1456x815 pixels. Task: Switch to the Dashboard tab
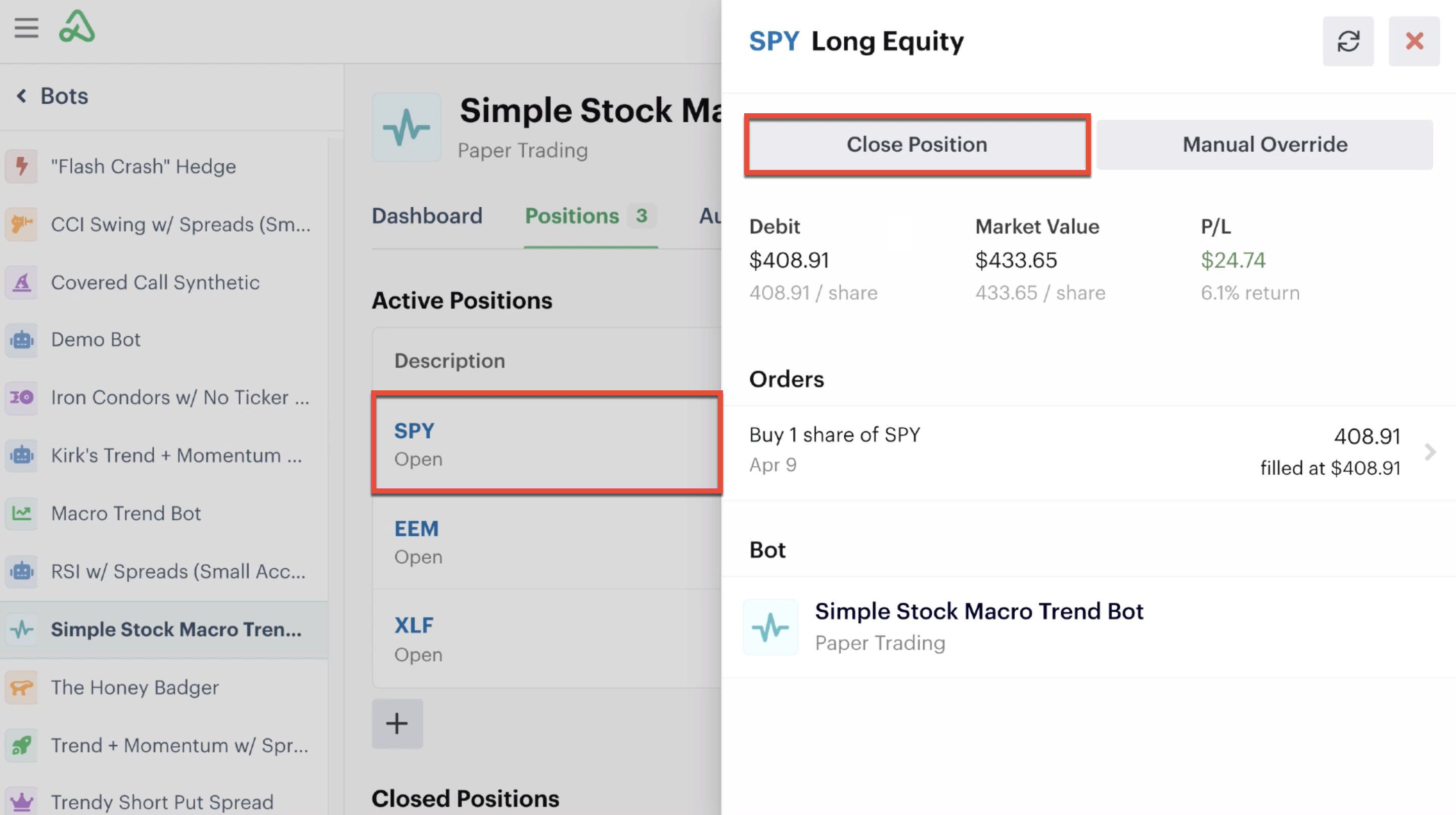point(427,216)
